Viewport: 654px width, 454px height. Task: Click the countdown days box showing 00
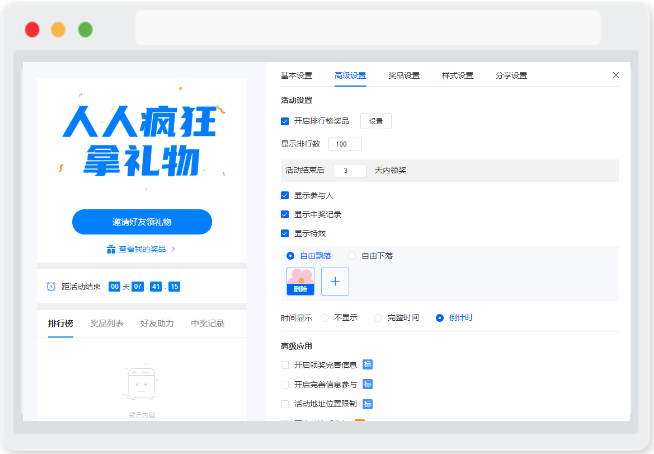point(114,287)
